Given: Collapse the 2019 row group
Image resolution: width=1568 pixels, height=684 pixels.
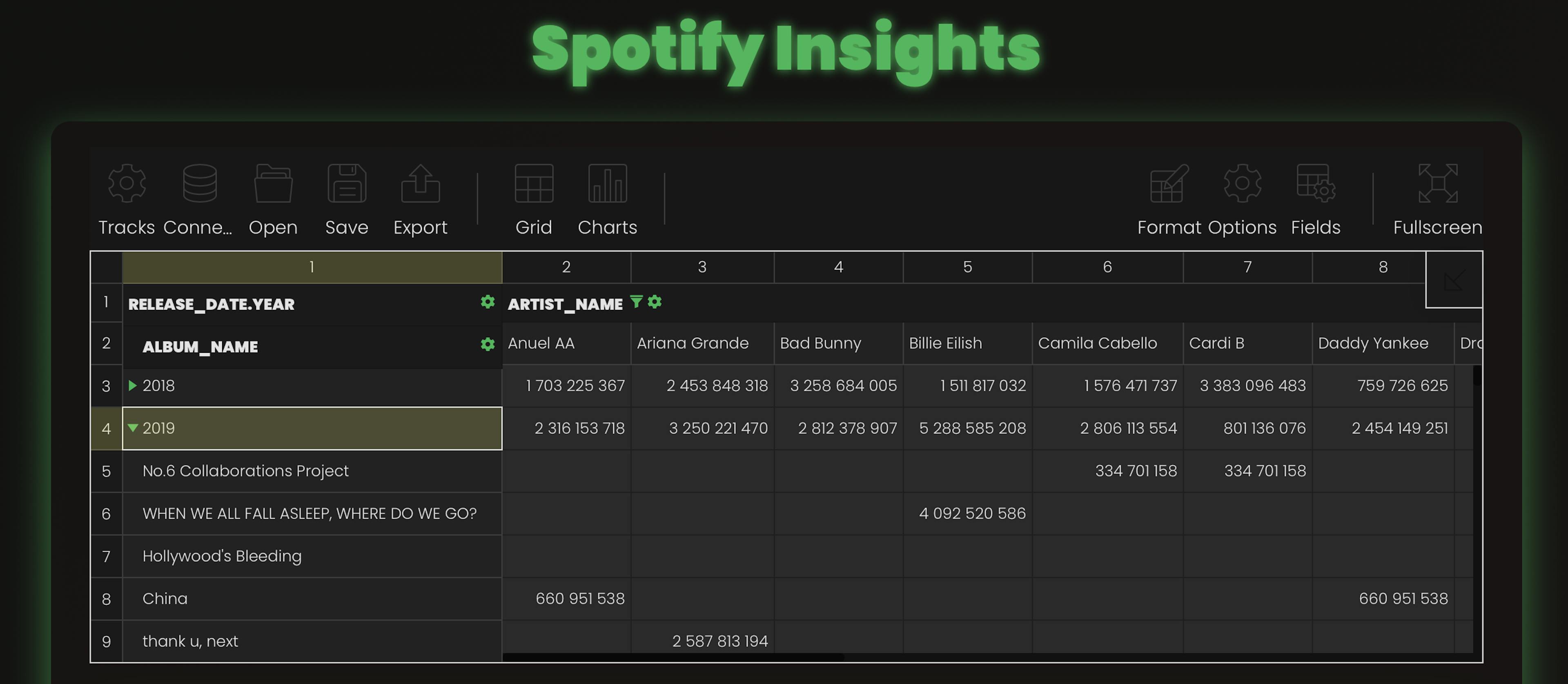Looking at the screenshot, I should point(133,428).
